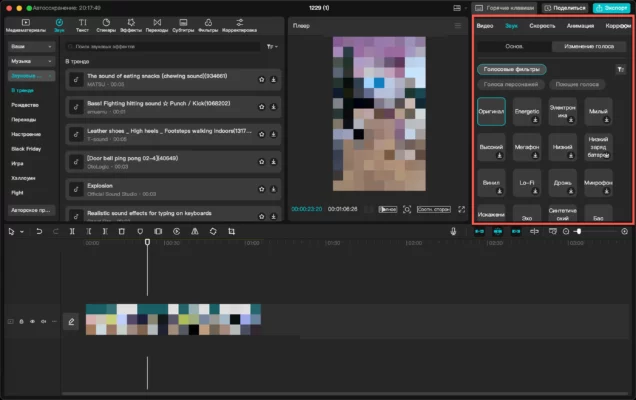Click the marker shield icon in toolbar
Image resolution: width=636 pixels, height=400 pixels.
[140, 231]
